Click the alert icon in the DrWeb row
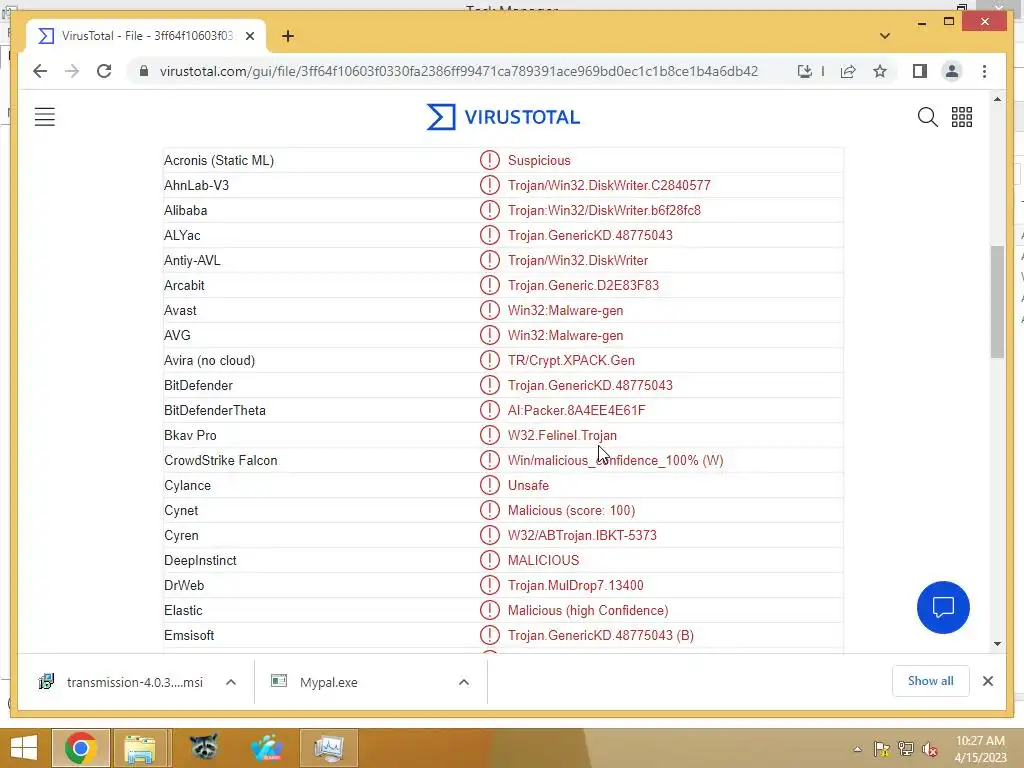The height and width of the screenshot is (768, 1024). click(489, 585)
